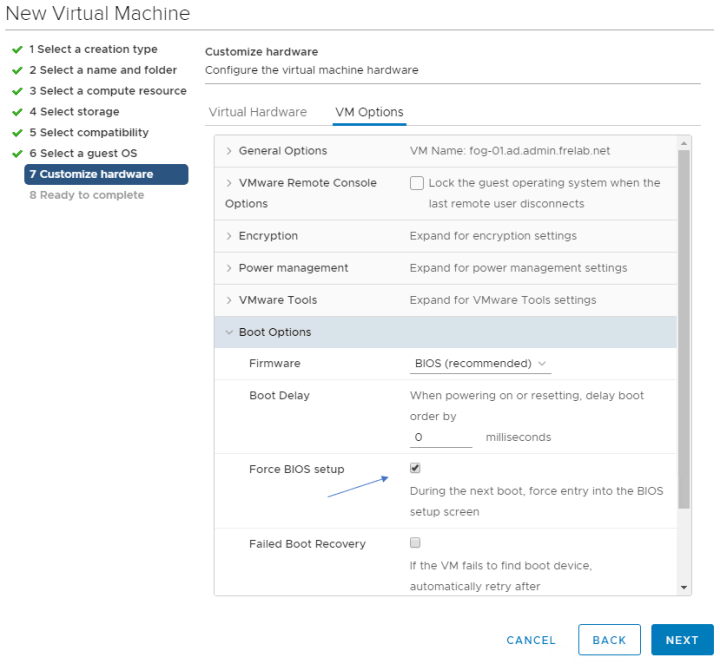The height and width of the screenshot is (664, 720).
Task: Click the options list scrollbar thumb
Action: point(684,329)
